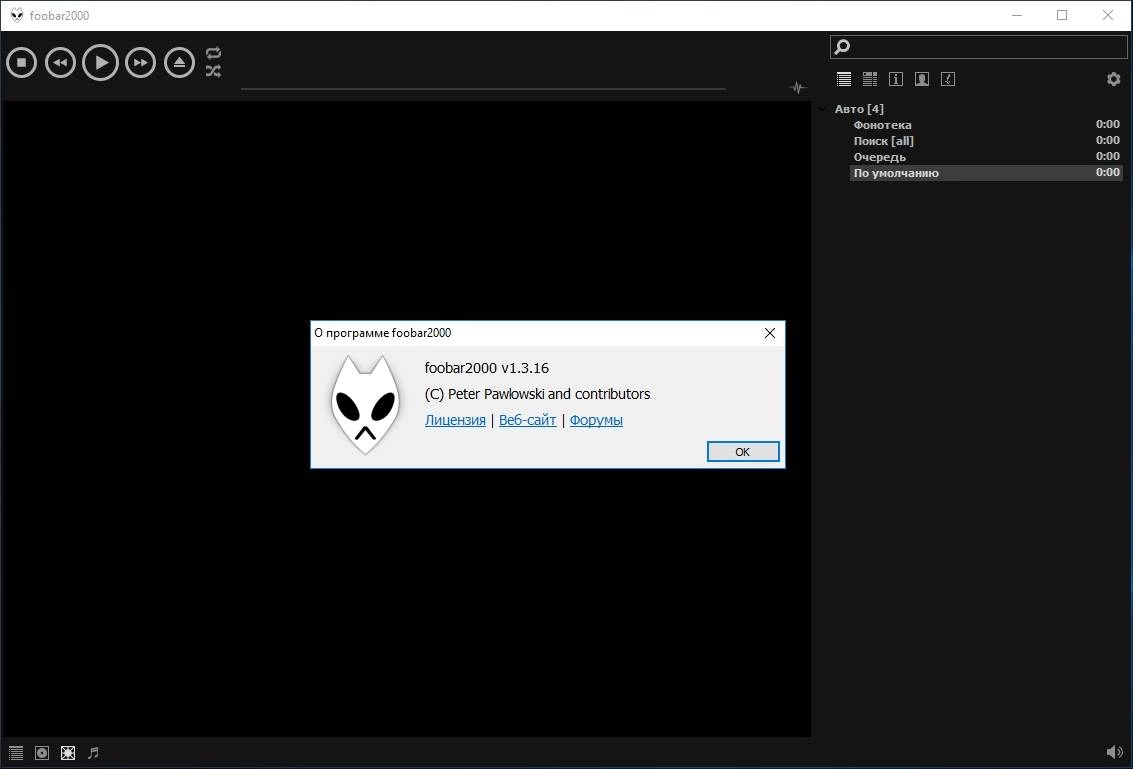Click the eject/open file button
Screen dimensions: 1133x769
pyautogui.click(x=179, y=63)
